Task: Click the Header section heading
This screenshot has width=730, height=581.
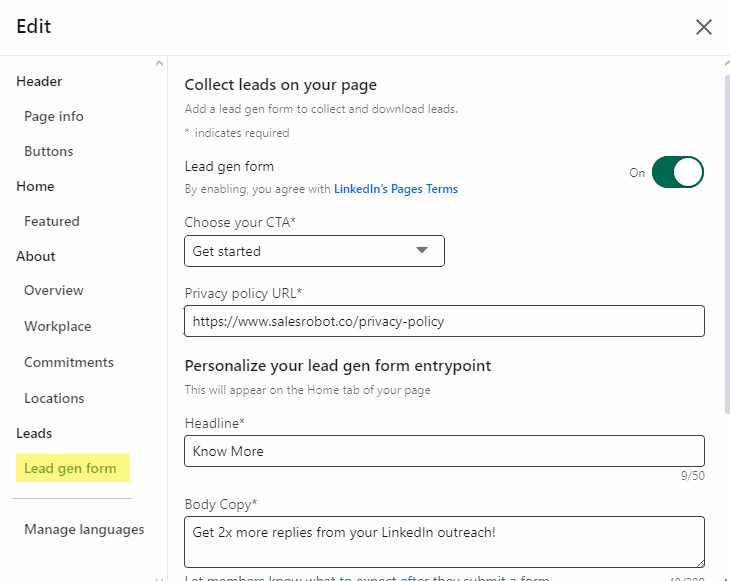Action: point(39,81)
